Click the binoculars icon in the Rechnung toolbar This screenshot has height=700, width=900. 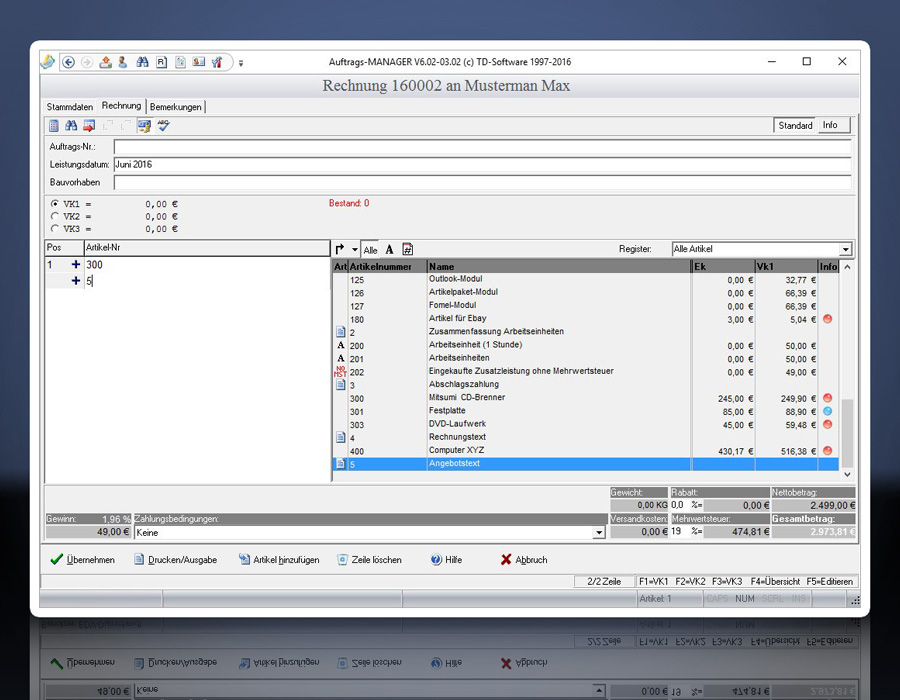pyautogui.click(x=71, y=125)
